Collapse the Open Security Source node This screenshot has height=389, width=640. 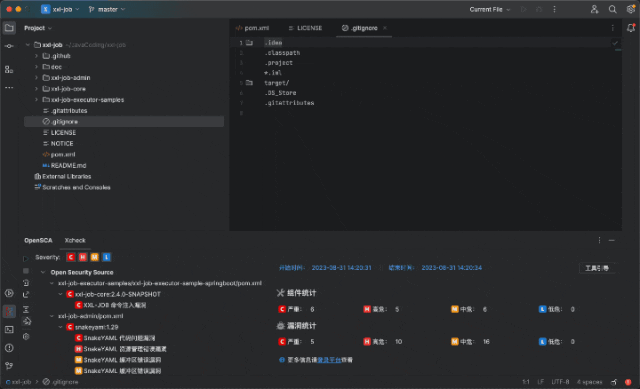43,272
